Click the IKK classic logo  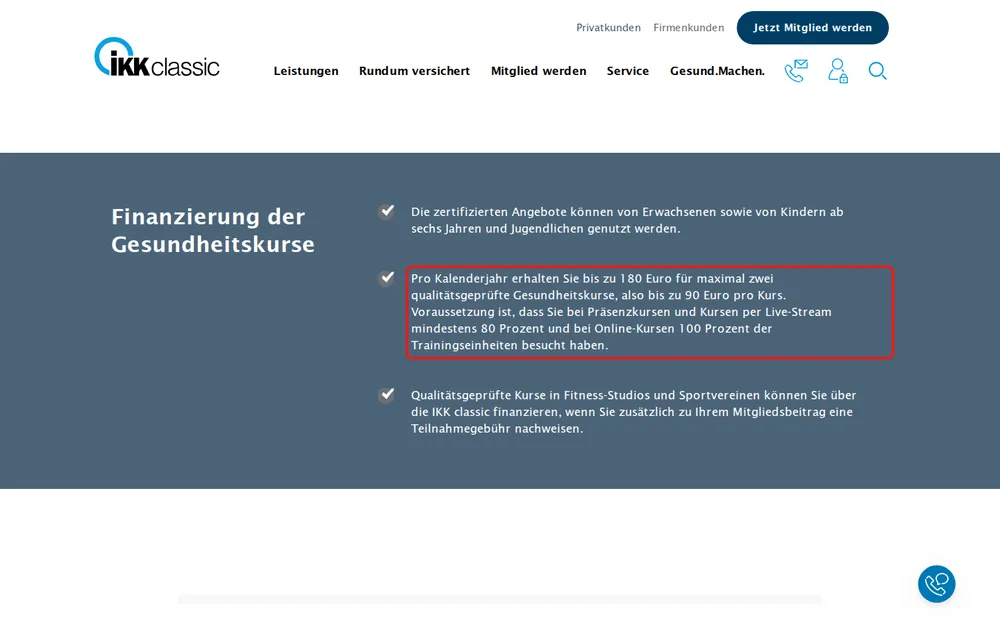157,57
